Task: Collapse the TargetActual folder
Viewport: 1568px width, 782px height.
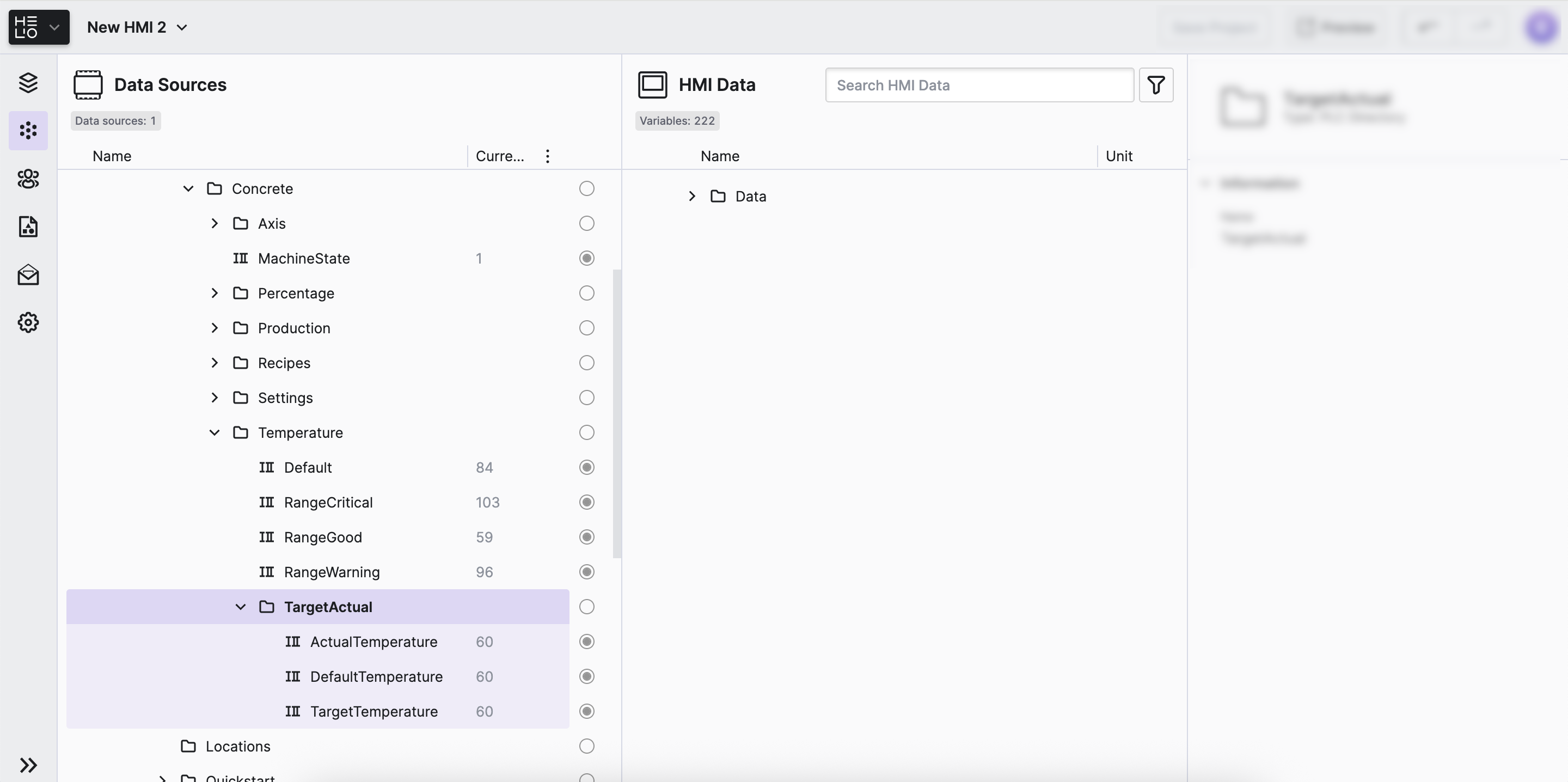Action: pyautogui.click(x=241, y=607)
